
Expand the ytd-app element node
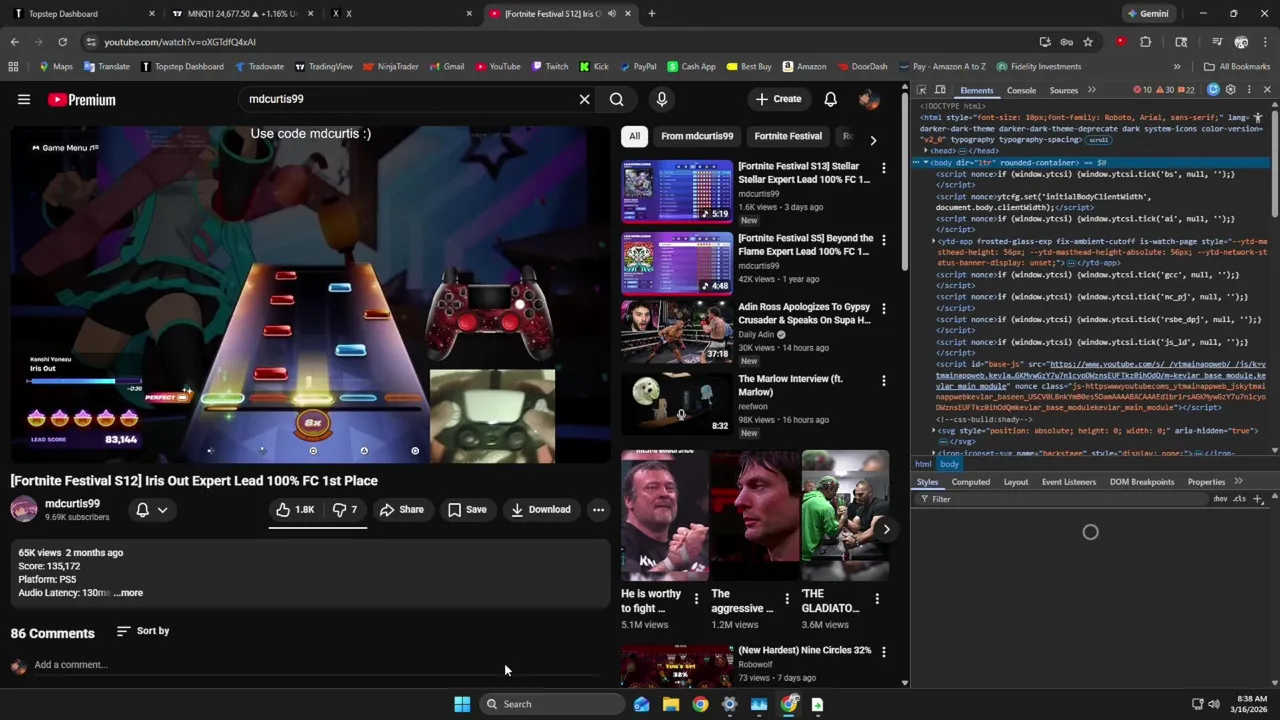[x=934, y=241]
